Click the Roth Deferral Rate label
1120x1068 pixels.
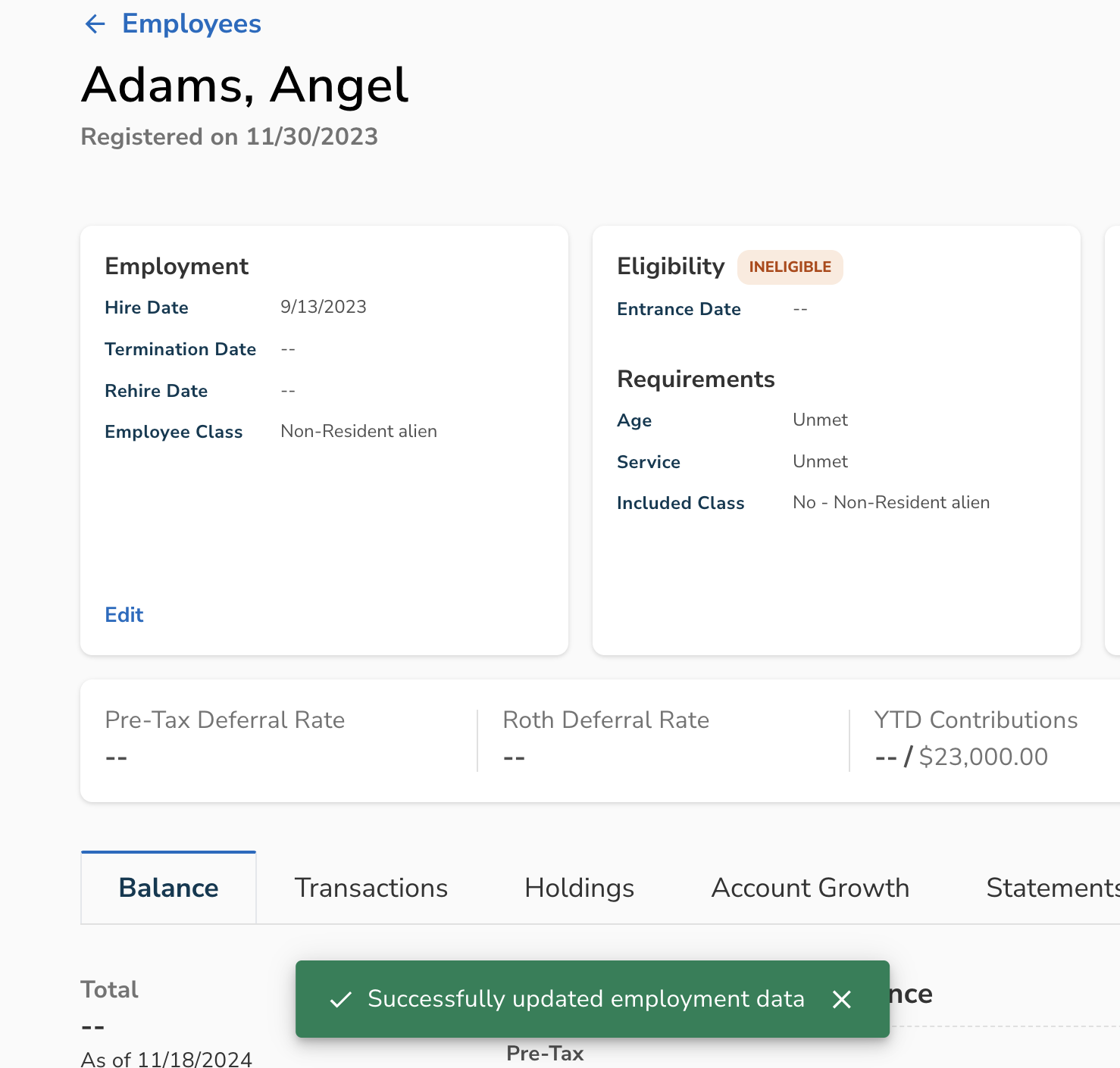point(605,720)
